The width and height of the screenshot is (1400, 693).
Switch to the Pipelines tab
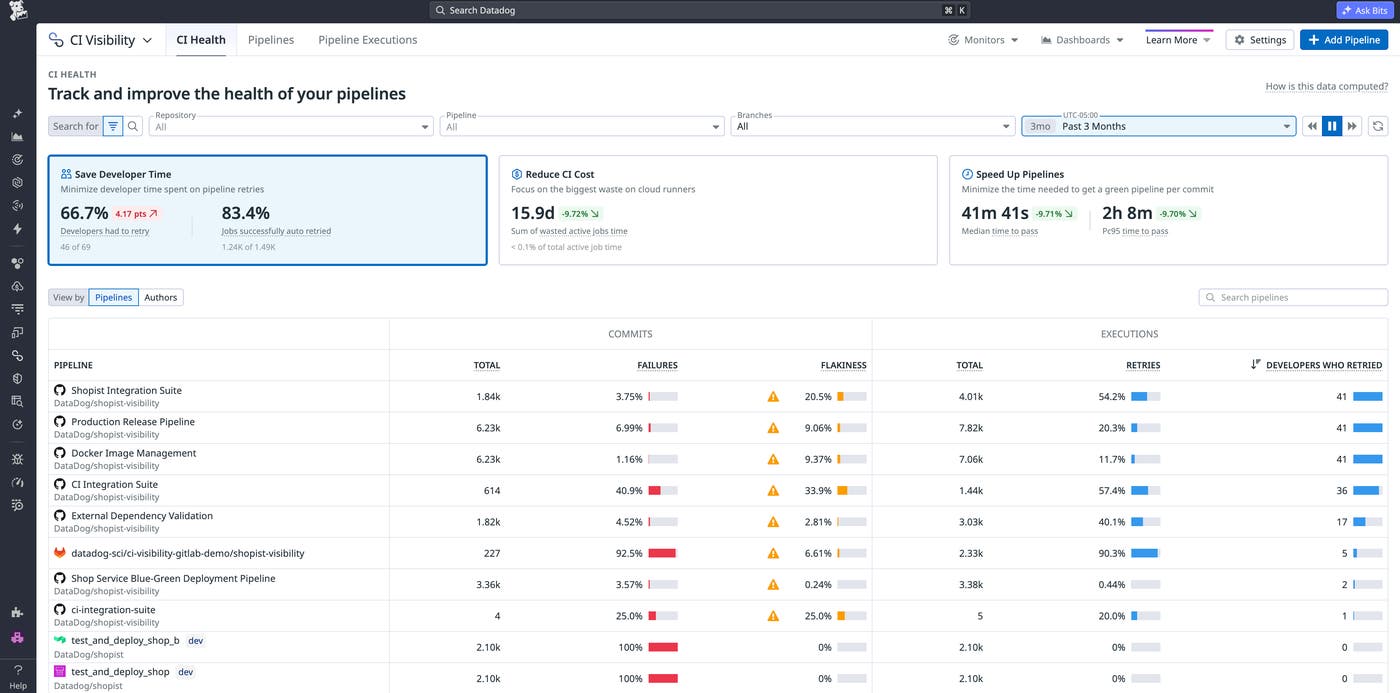[271, 40]
